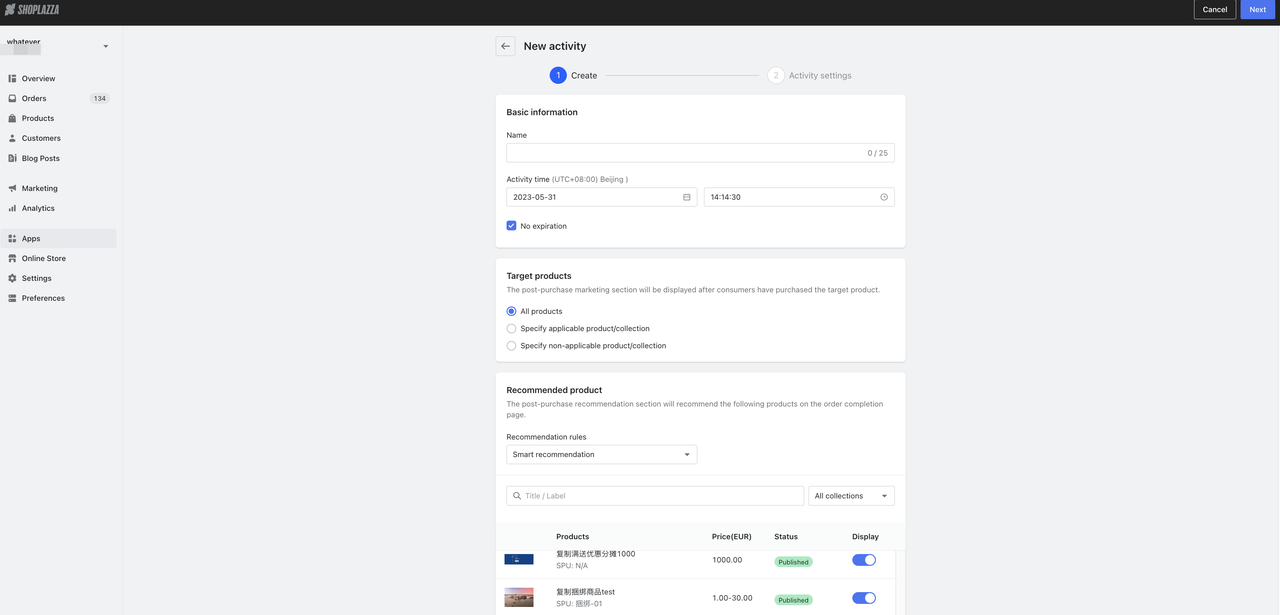Click the SPU: 捆绑-01 text
The image size is (1280, 615).
579,604
